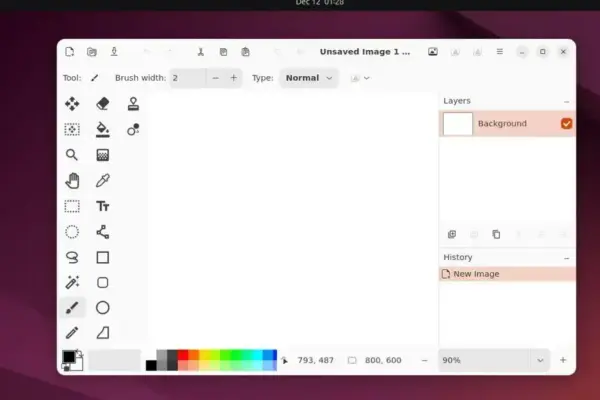
Task: Reset colors to default black and white
Action: pos(66,368)
